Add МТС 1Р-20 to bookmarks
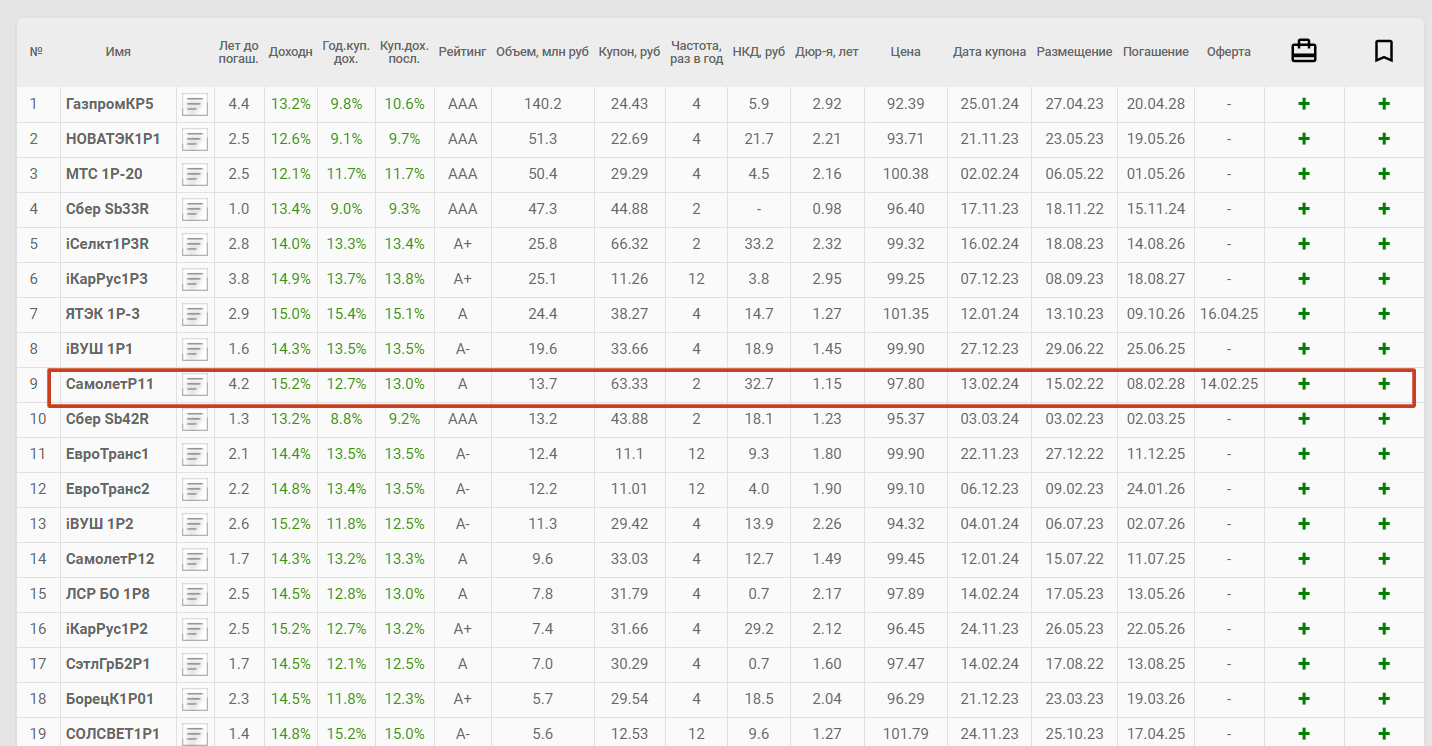The height and width of the screenshot is (746, 1432). (x=1384, y=174)
